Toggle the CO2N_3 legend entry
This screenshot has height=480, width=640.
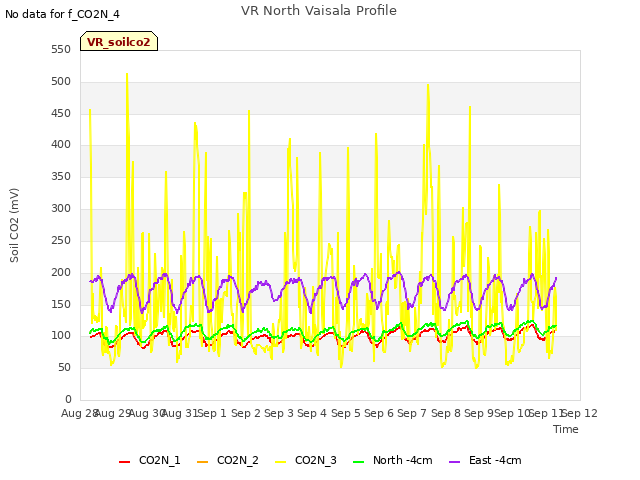306,460
